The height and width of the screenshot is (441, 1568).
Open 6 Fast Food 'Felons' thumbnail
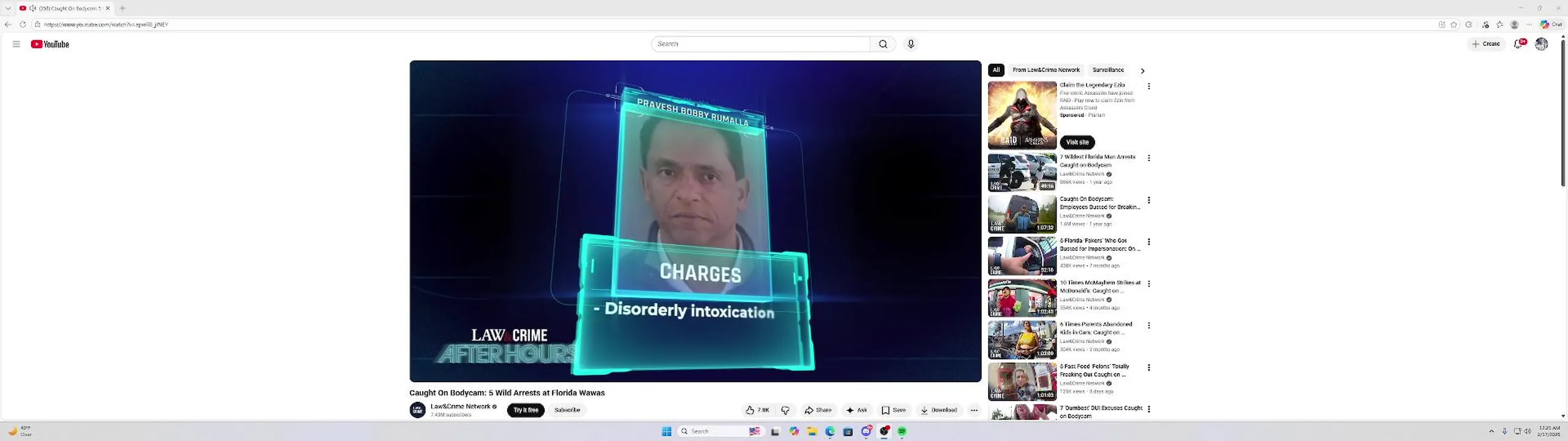tap(1022, 381)
